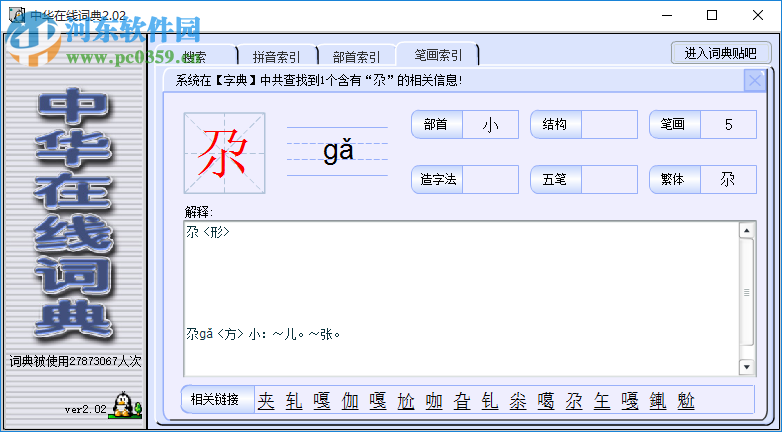Open the 搜索 tab

[195, 57]
